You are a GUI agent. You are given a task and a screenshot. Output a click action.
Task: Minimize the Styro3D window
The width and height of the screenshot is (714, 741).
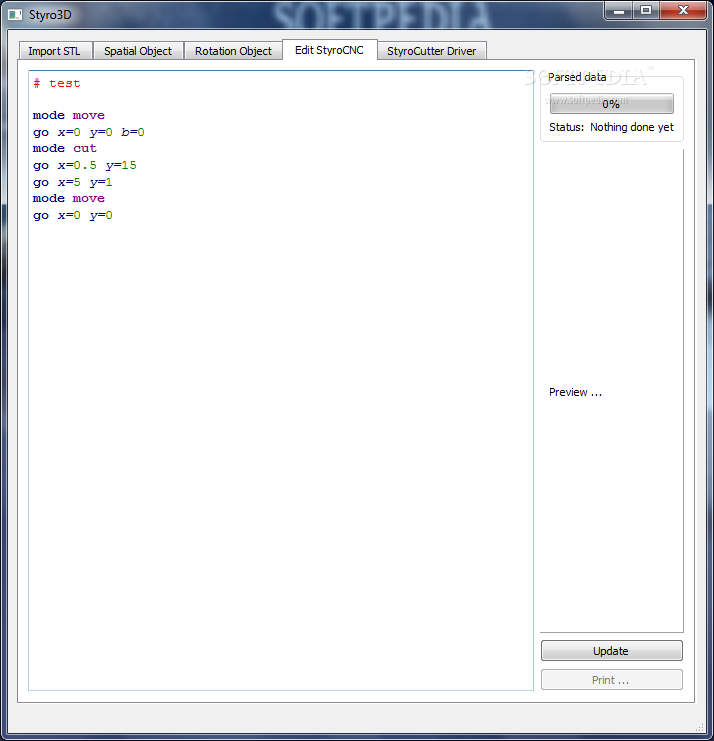pos(619,10)
